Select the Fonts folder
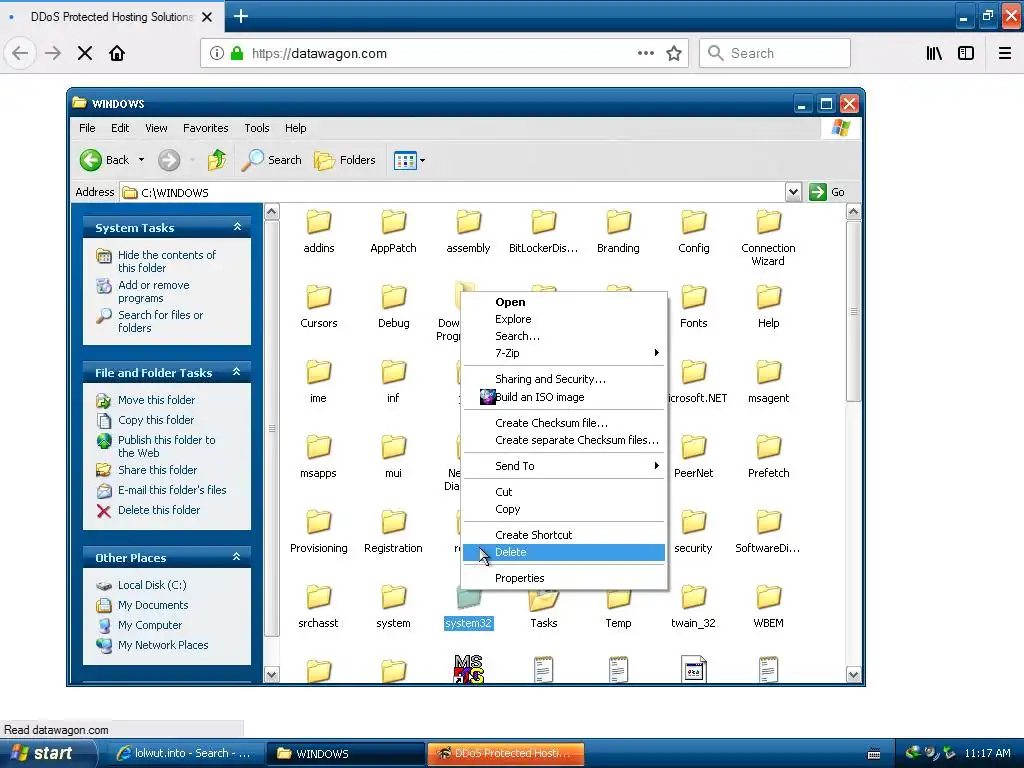The image size is (1024, 768). point(694,306)
